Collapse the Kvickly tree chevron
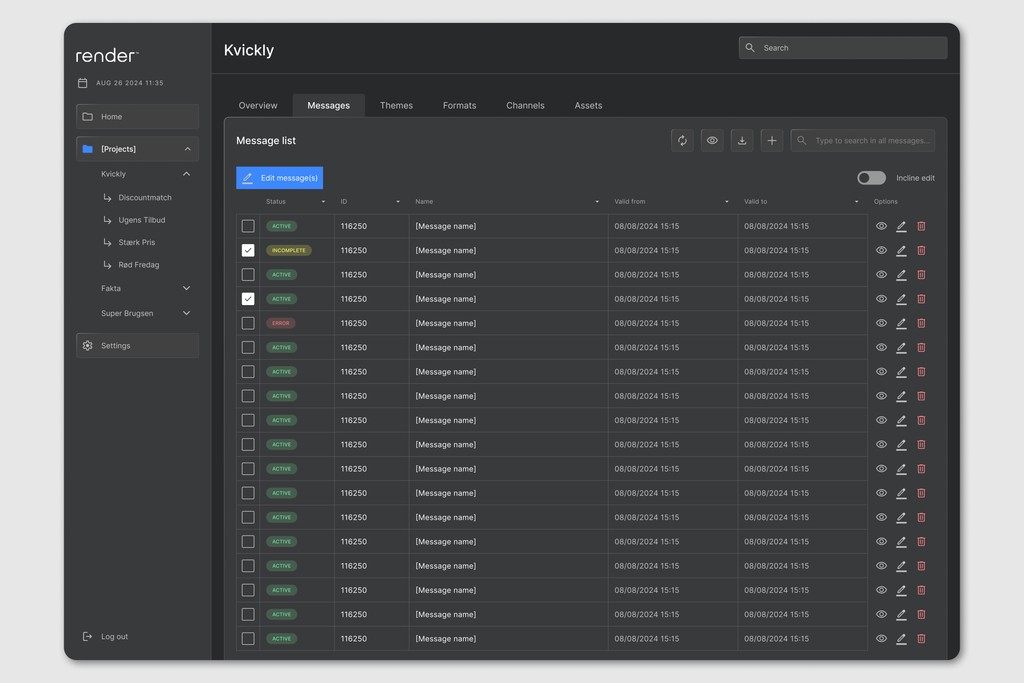 (186, 174)
